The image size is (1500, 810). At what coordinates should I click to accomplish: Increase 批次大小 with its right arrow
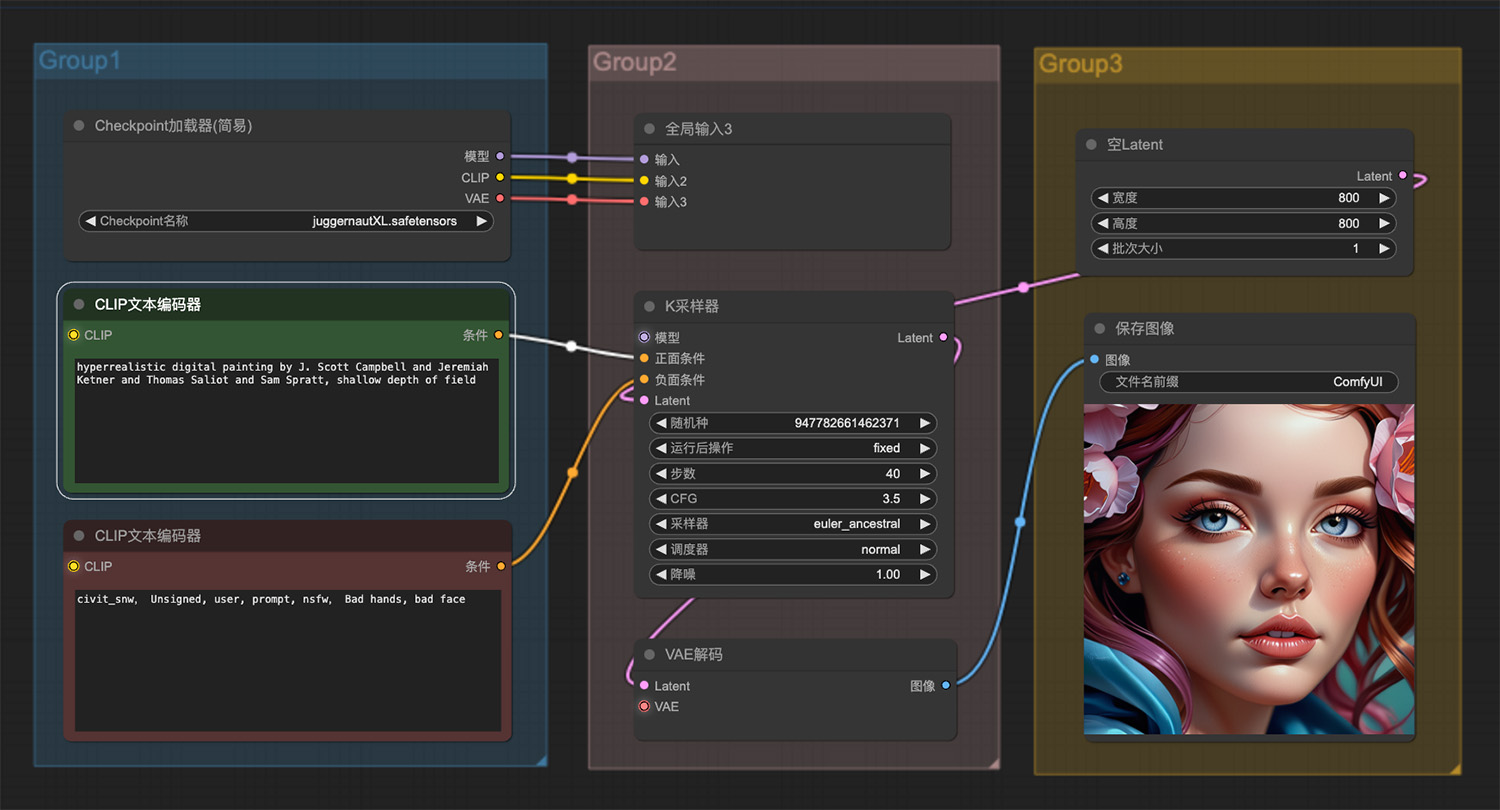[x=1384, y=248]
